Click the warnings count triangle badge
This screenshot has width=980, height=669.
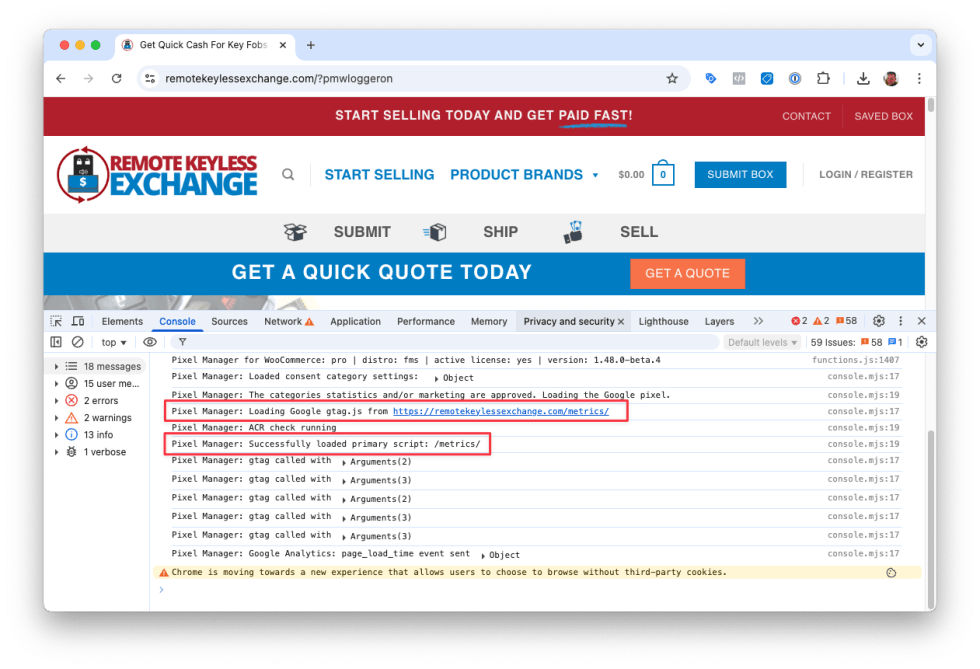point(821,321)
